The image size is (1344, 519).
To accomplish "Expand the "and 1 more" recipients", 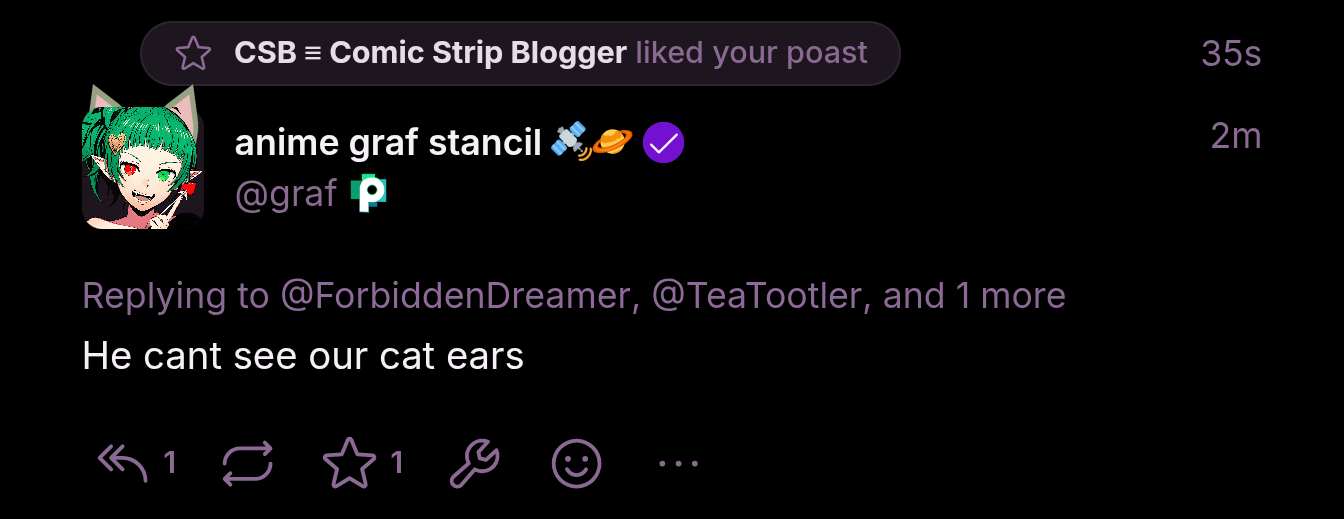I will pos(974,296).
